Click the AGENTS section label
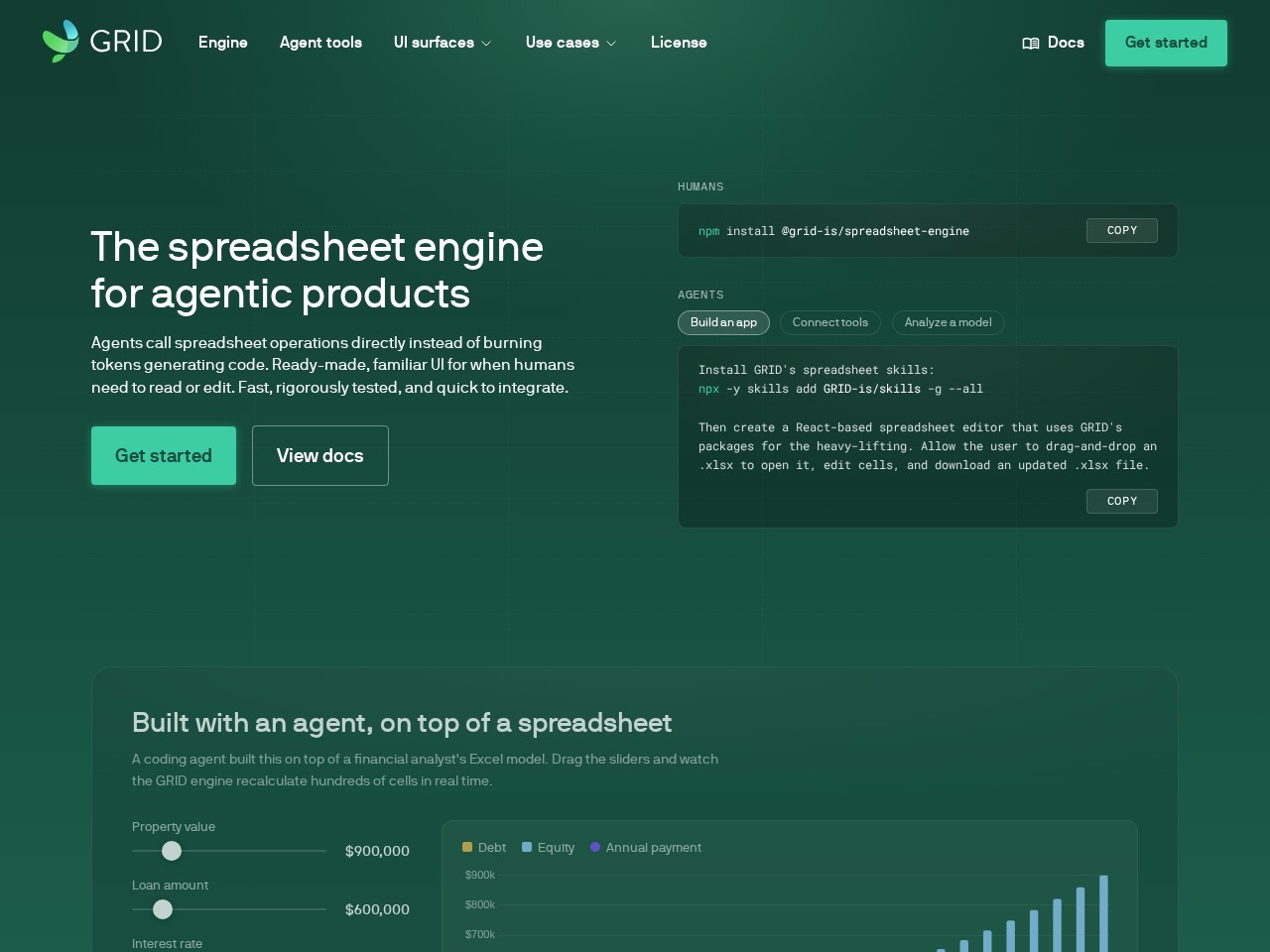The image size is (1270, 952). click(700, 295)
